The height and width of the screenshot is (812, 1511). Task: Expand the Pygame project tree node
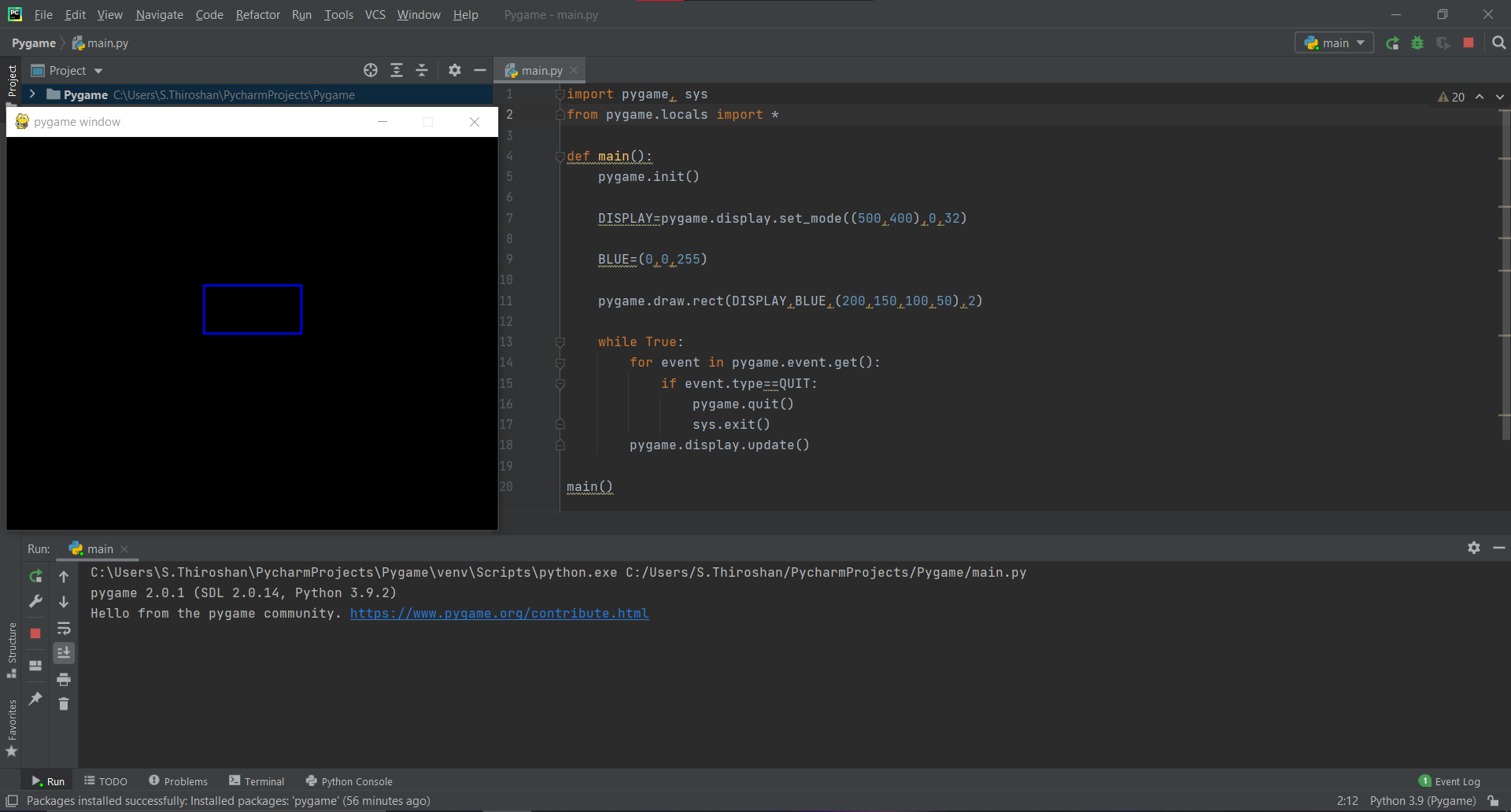pos(32,94)
